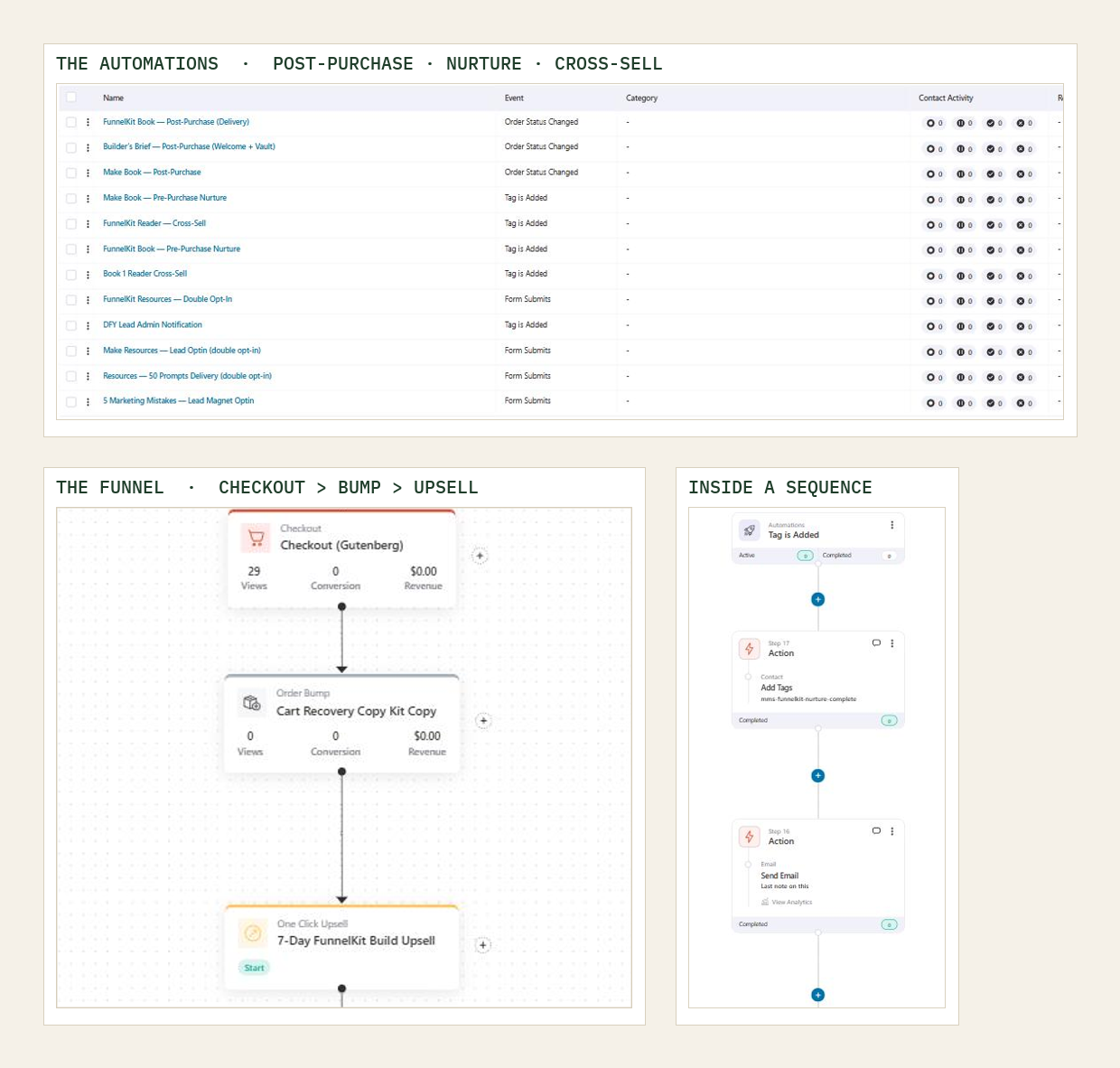
Task: Select the Make Book — Pre-Purchase Nurture checkbox
Action: (71, 198)
